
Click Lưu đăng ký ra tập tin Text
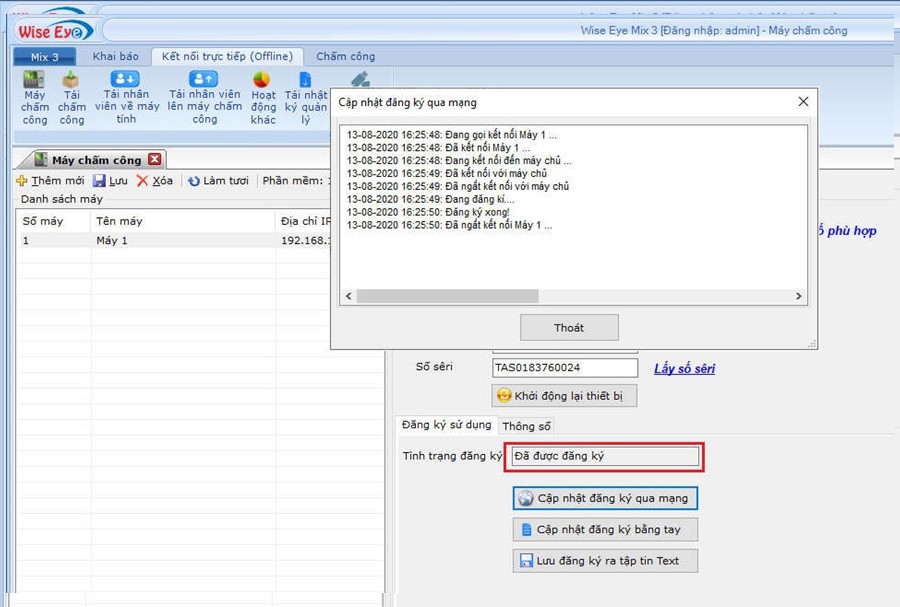click(605, 561)
